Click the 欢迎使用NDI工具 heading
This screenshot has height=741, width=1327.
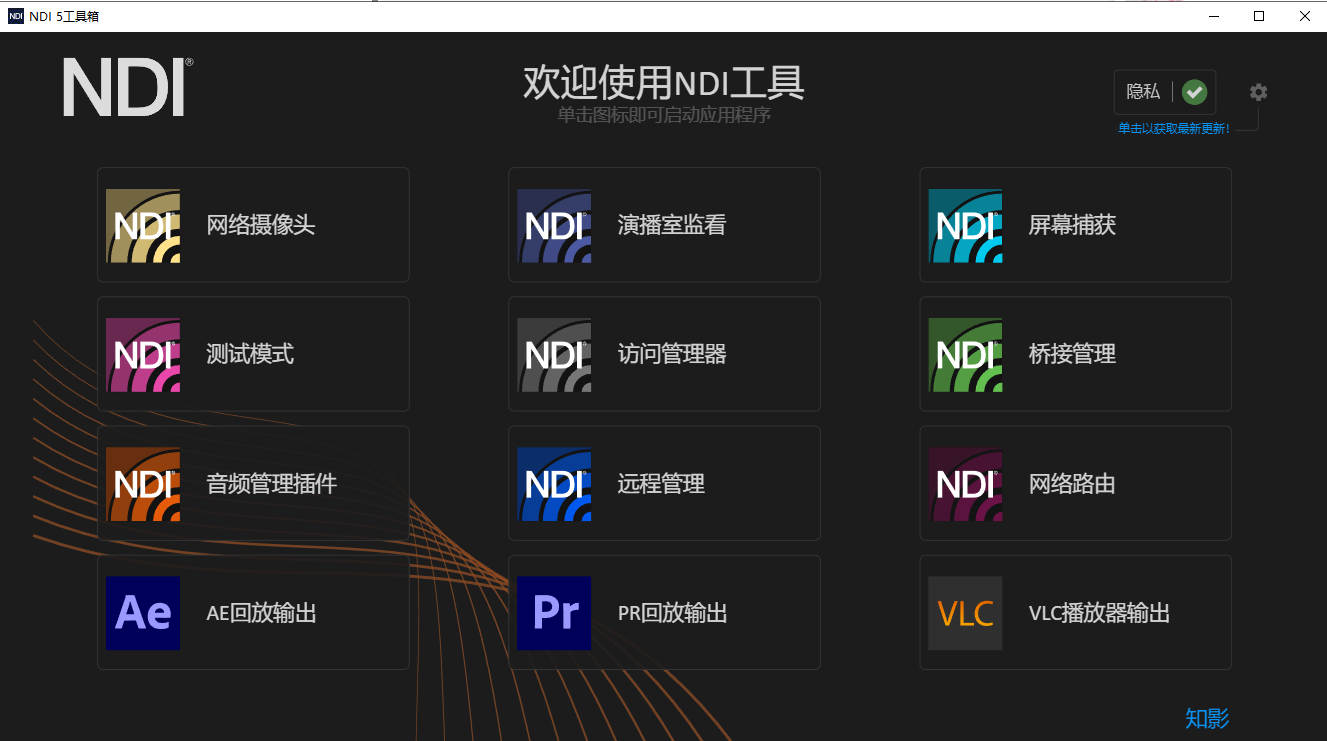pos(664,83)
